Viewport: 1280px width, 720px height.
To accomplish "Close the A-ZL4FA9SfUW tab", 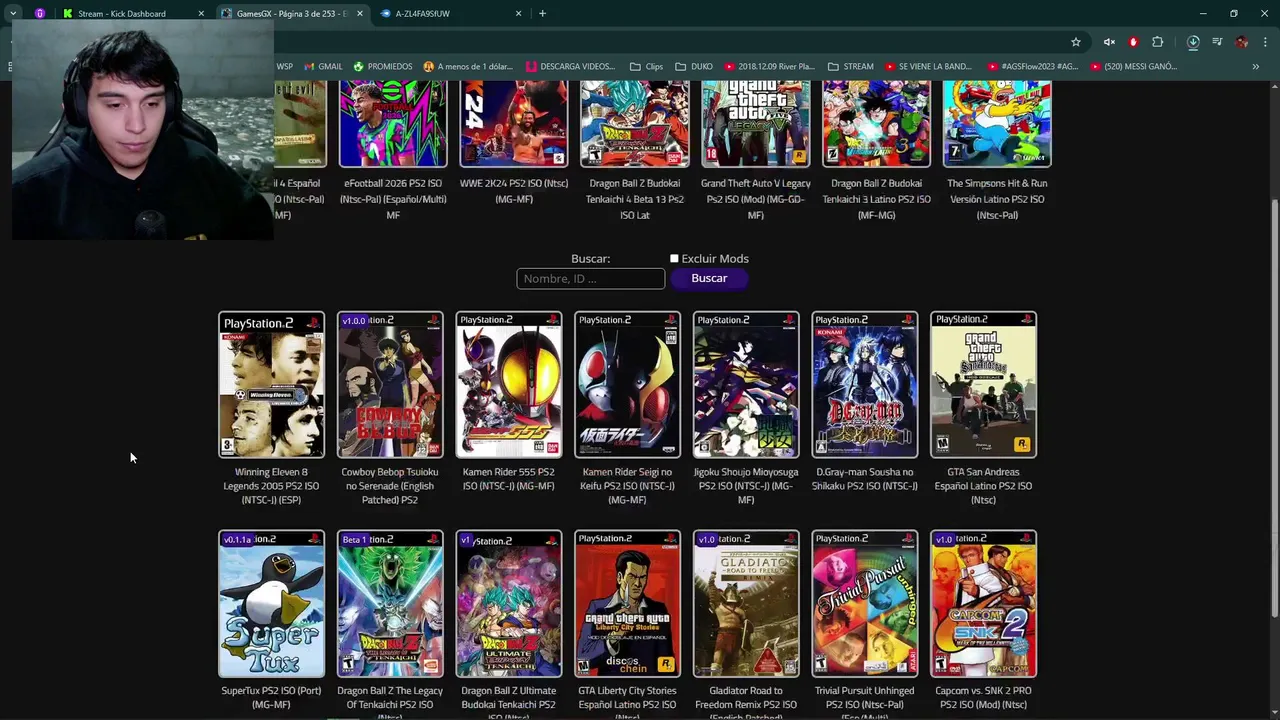I will point(518,13).
